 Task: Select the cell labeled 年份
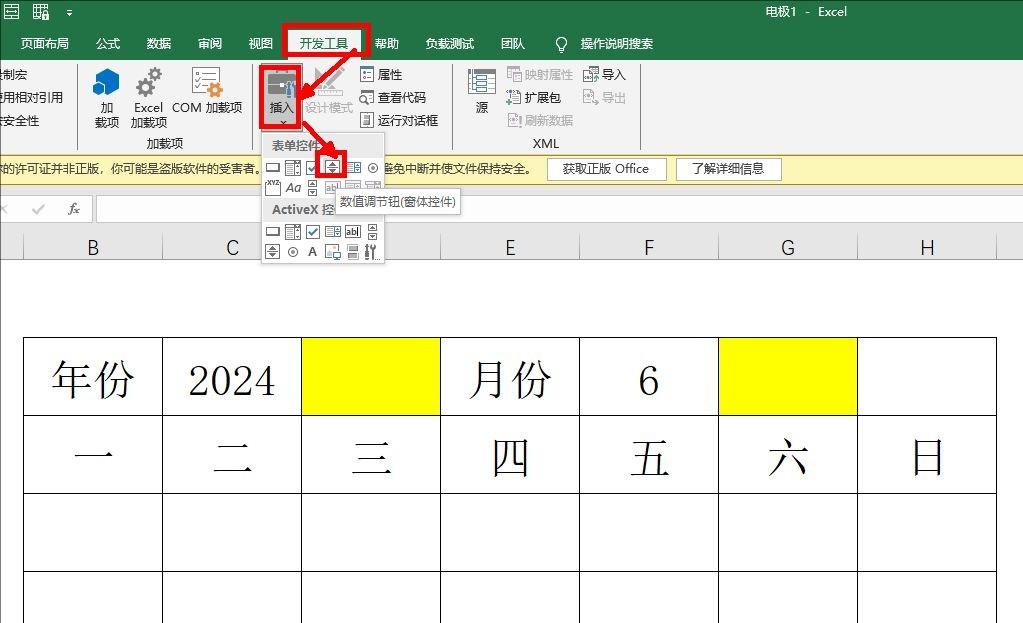[x=93, y=376]
